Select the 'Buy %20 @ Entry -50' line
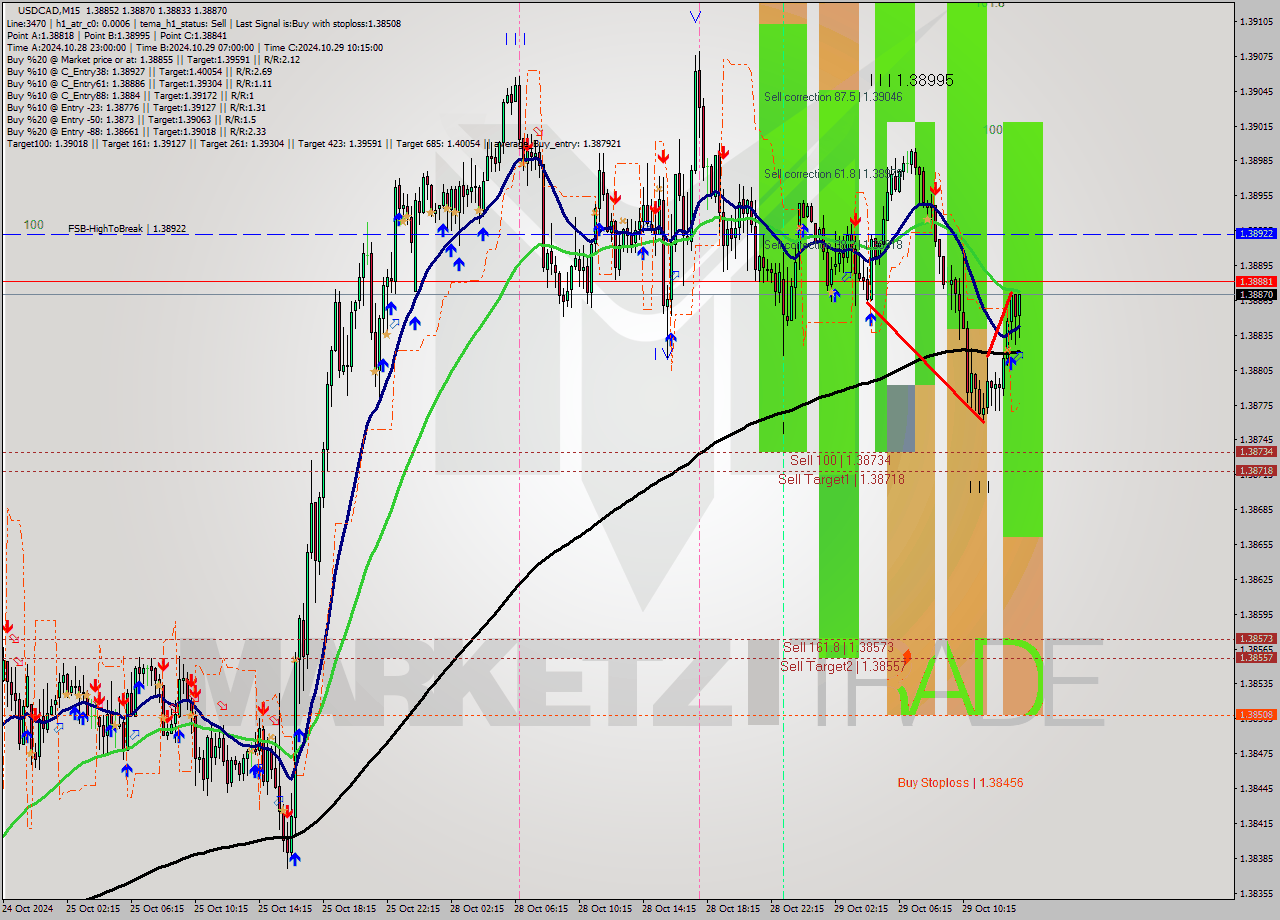This screenshot has height=920, width=1280. click(131, 119)
